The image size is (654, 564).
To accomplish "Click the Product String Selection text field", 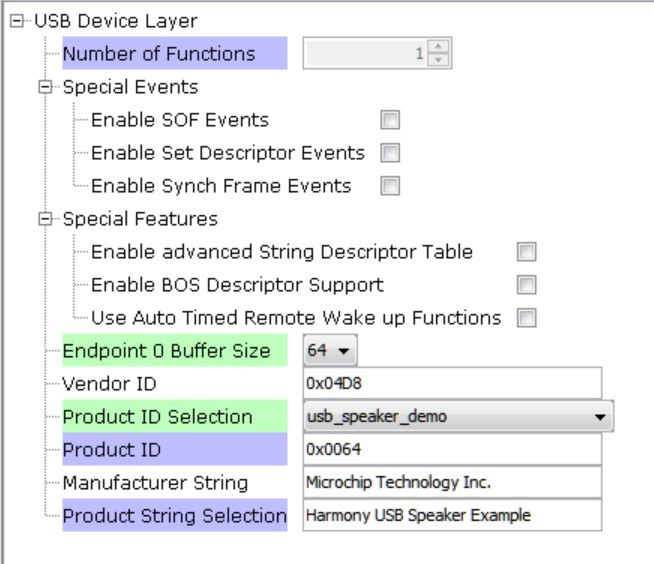I will click(453, 515).
